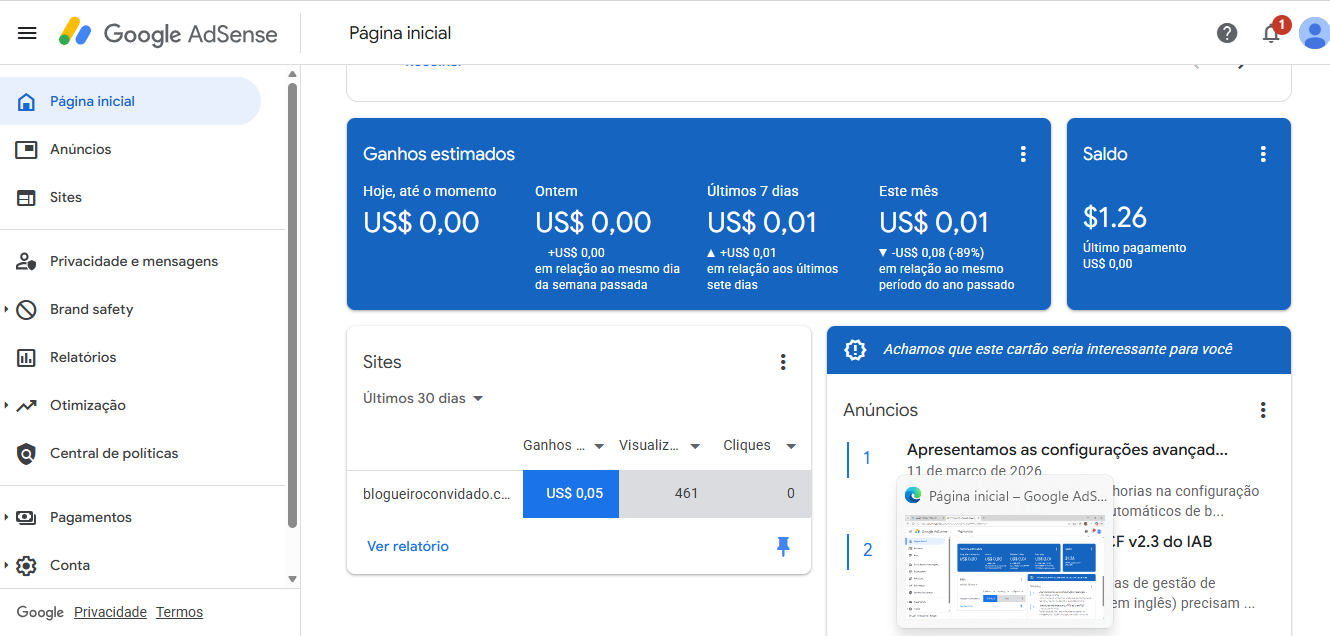This screenshot has width=1330, height=636.
Task: Open Ganhos estimados card options menu
Action: pos(1022,154)
